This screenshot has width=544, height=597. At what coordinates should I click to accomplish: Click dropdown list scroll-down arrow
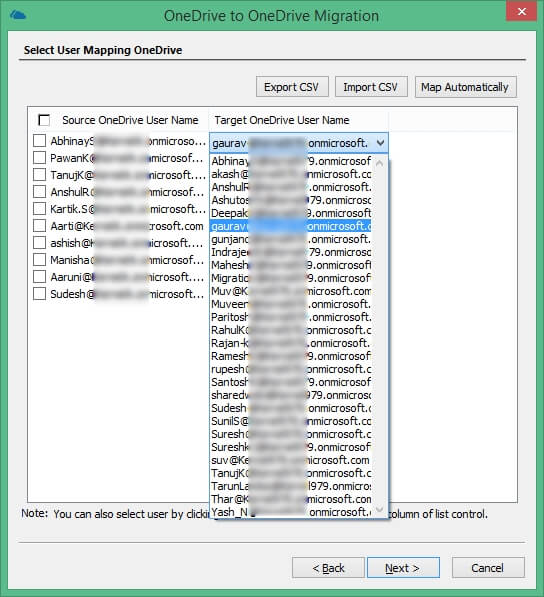pos(380,509)
